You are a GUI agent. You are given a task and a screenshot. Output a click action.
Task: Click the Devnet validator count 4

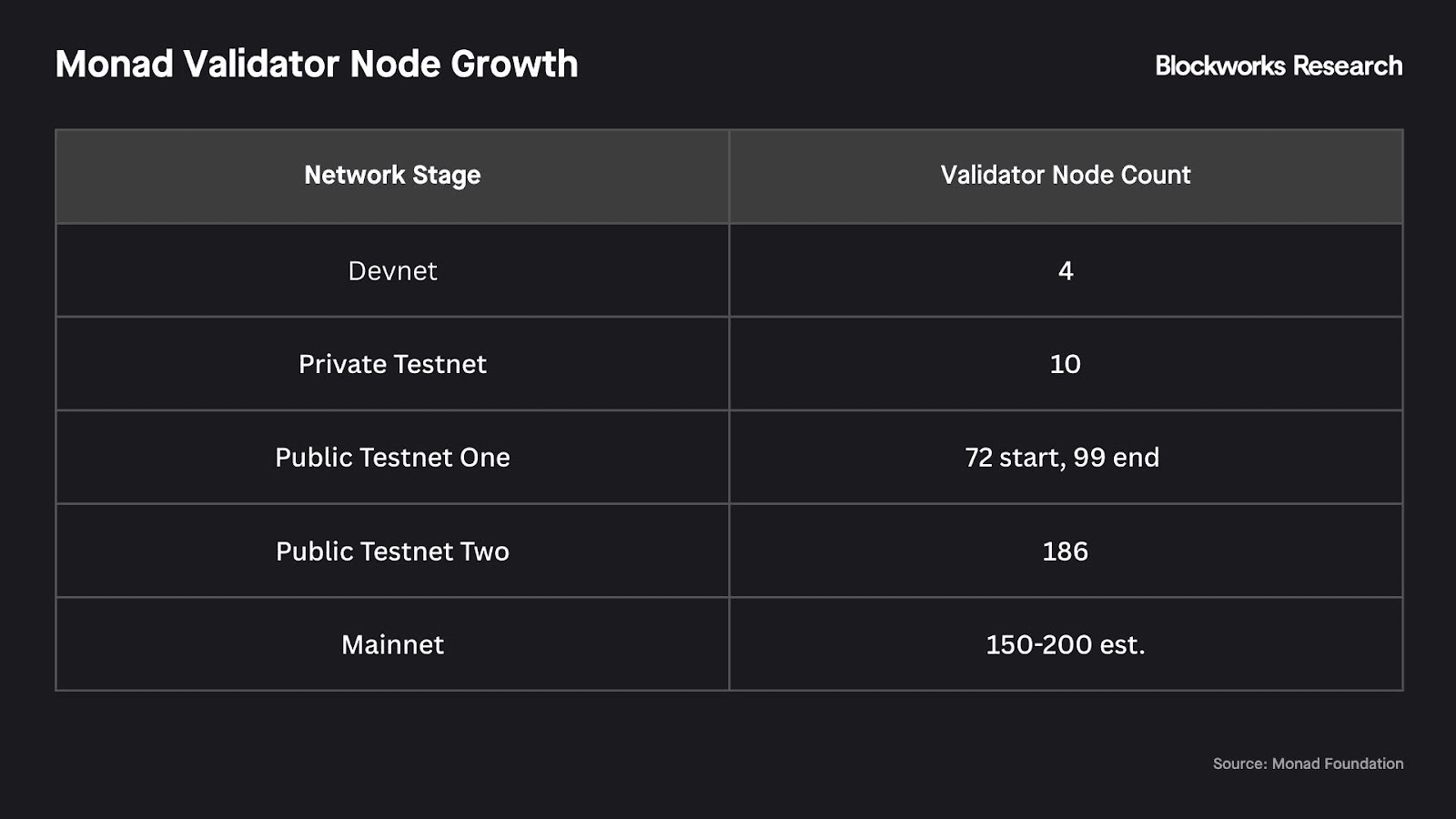pyautogui.click(x=1066, y=271)
